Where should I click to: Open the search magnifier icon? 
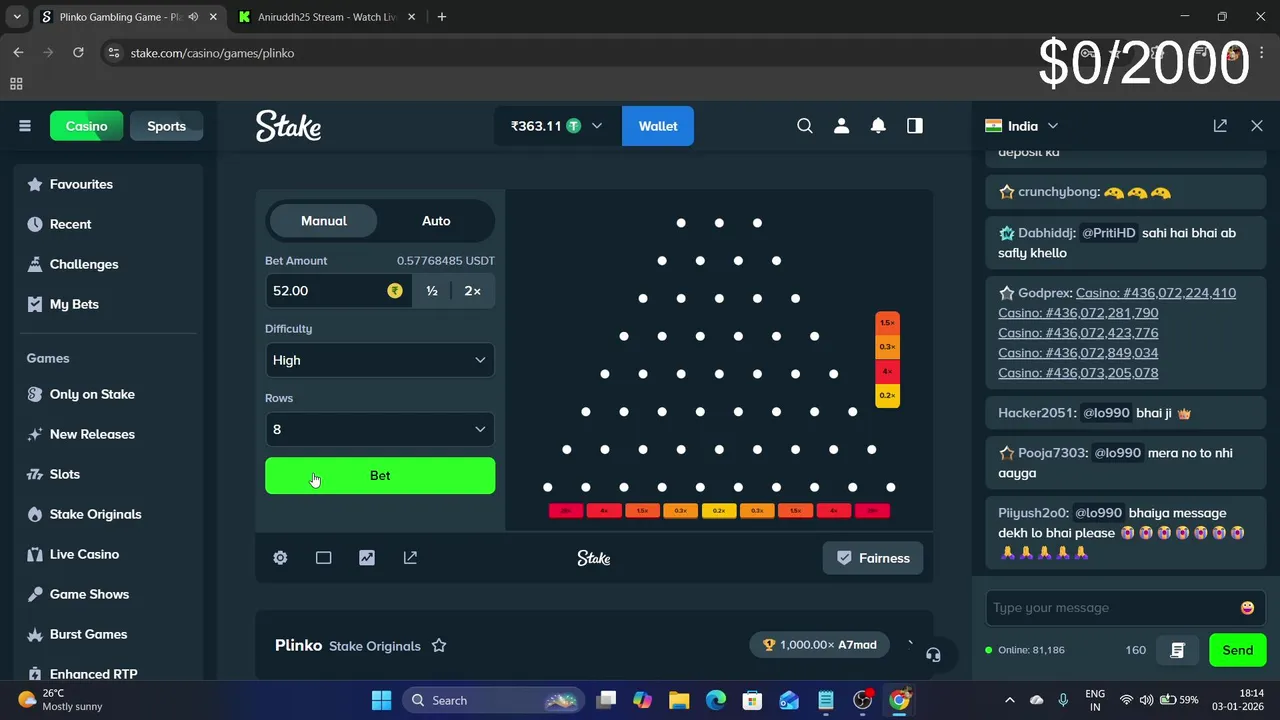pyautogui.click(x=805, y=126)
